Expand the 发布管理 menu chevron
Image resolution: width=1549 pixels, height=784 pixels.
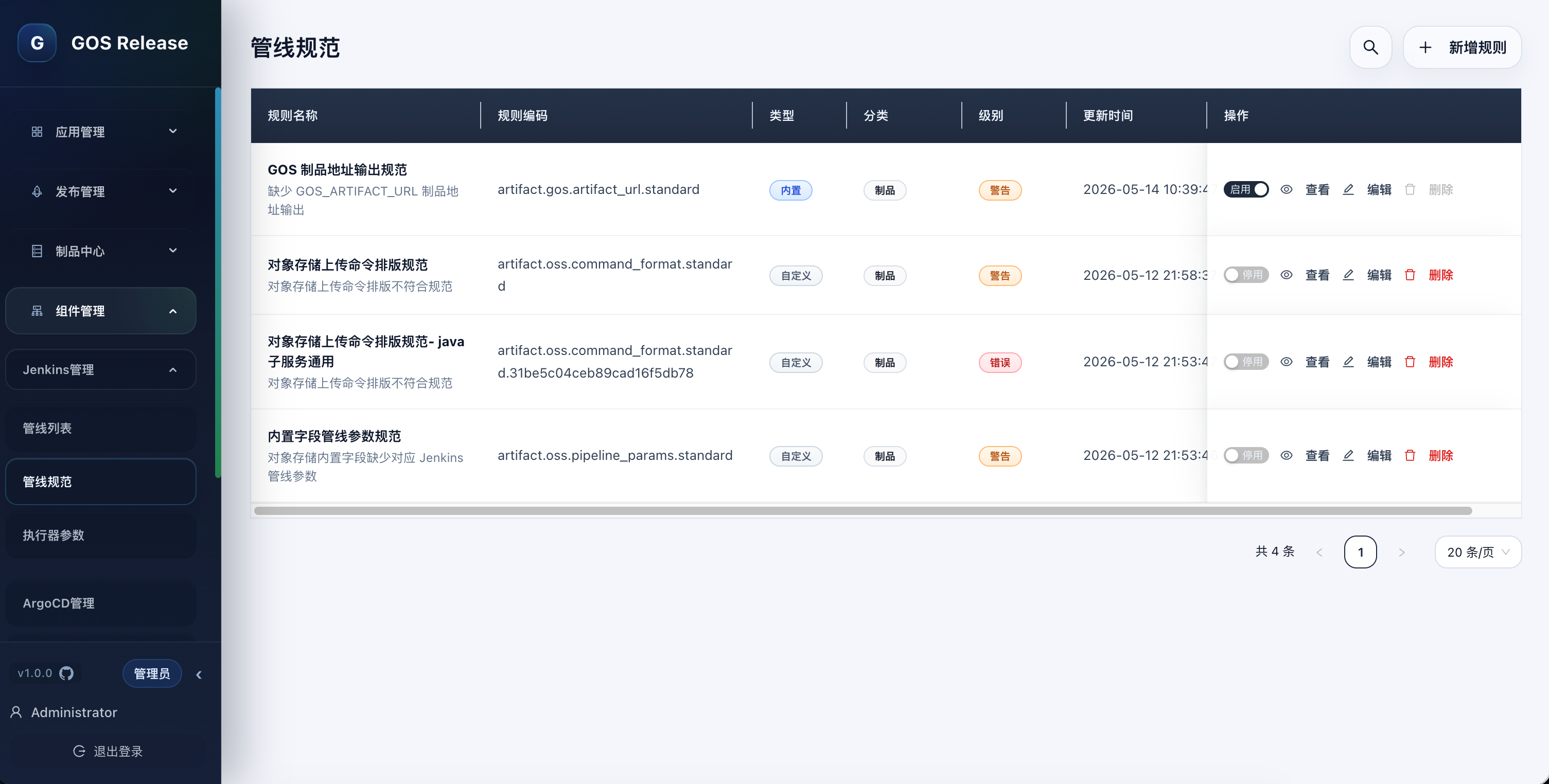tap(173, 190)
